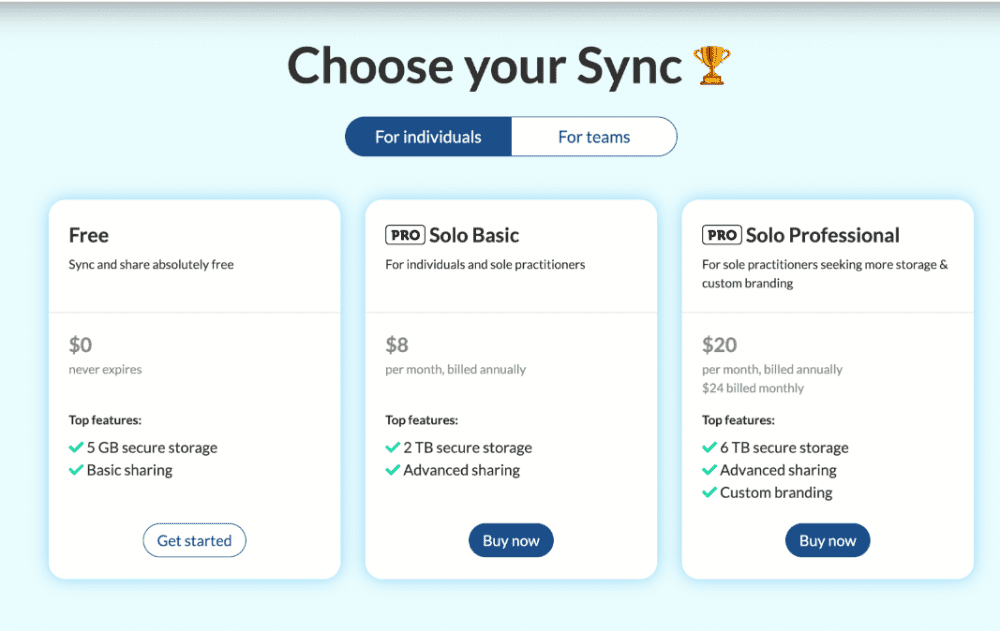Click the Free plan title
This screenshot has height=631, width=1000.
[x=89, y=235]
